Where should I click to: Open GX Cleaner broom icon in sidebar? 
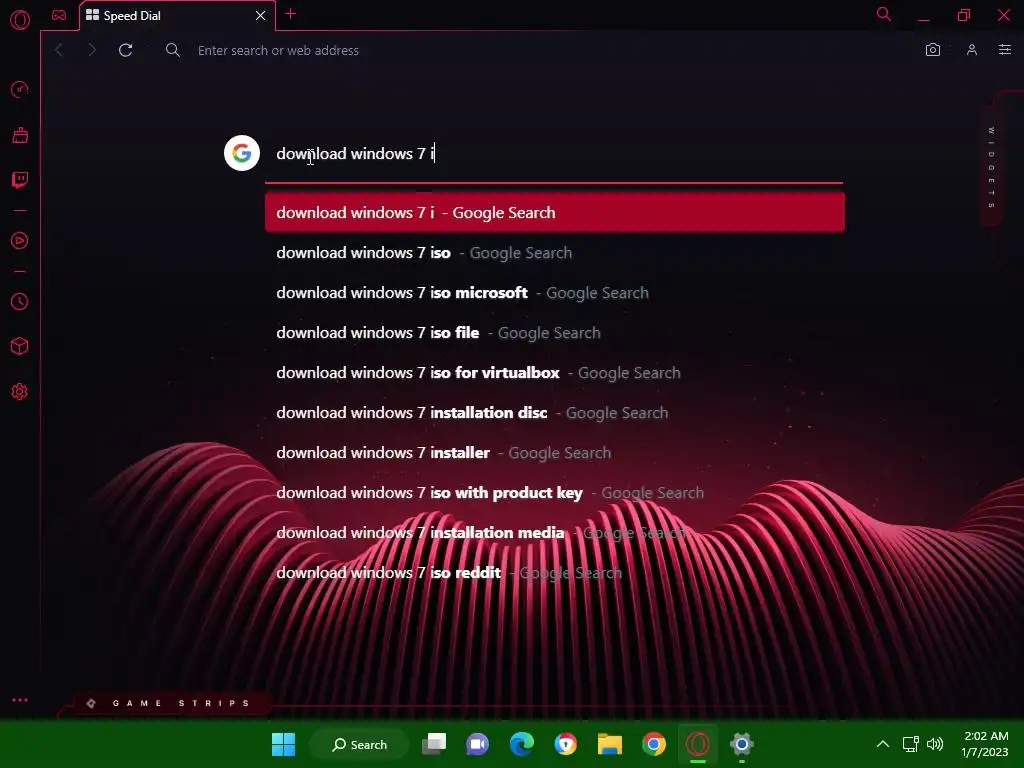pos(20,135)
